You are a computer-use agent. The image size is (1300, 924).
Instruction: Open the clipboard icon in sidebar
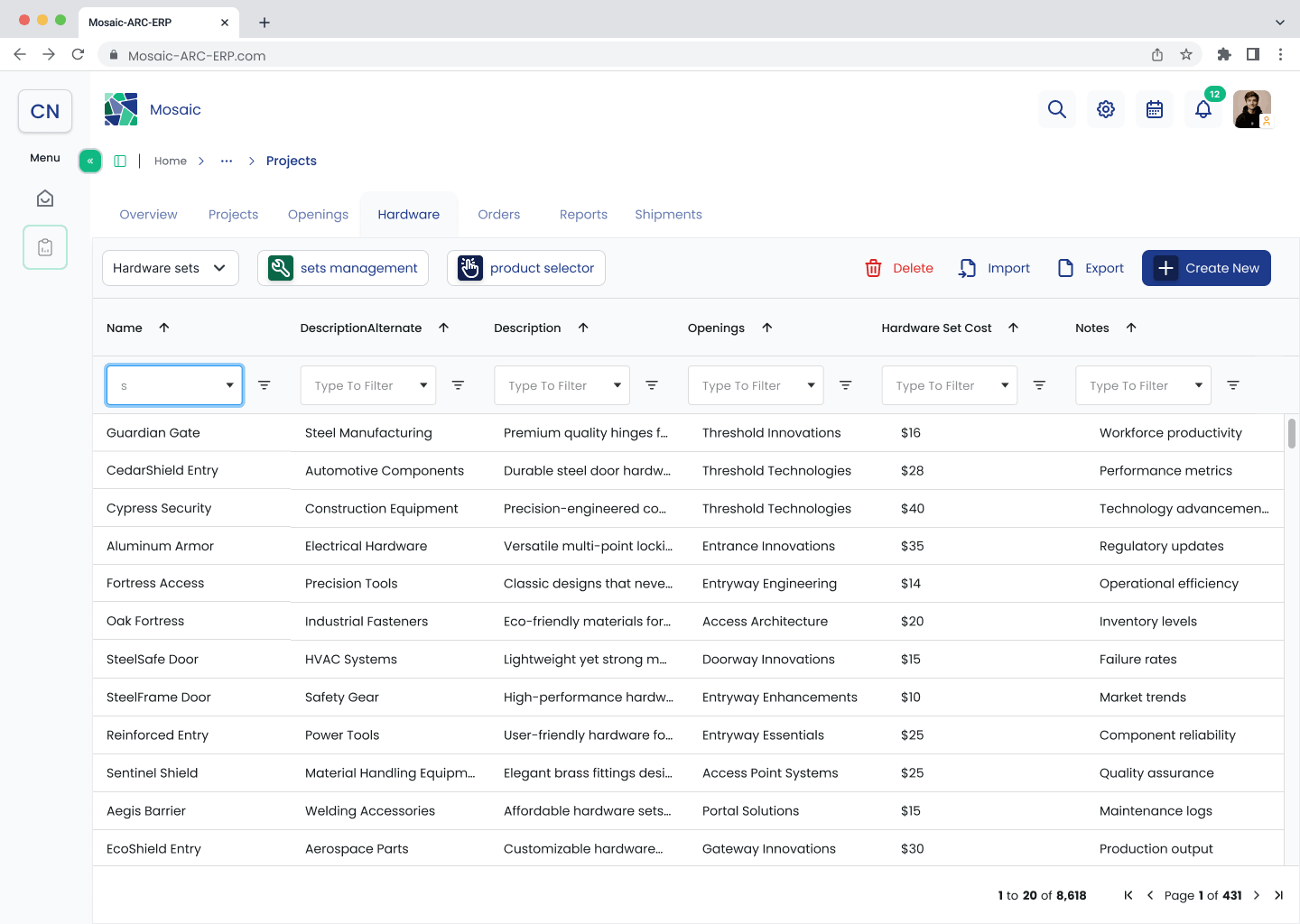click(45, 247)
